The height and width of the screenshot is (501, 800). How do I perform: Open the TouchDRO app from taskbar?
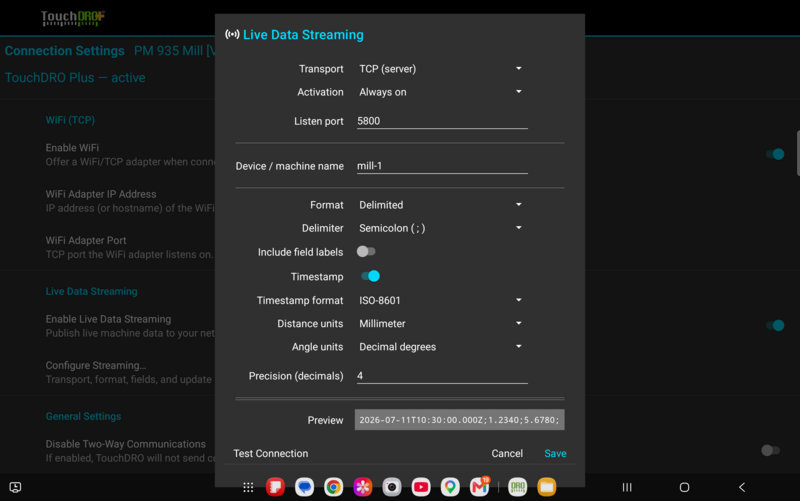(517, 487)
